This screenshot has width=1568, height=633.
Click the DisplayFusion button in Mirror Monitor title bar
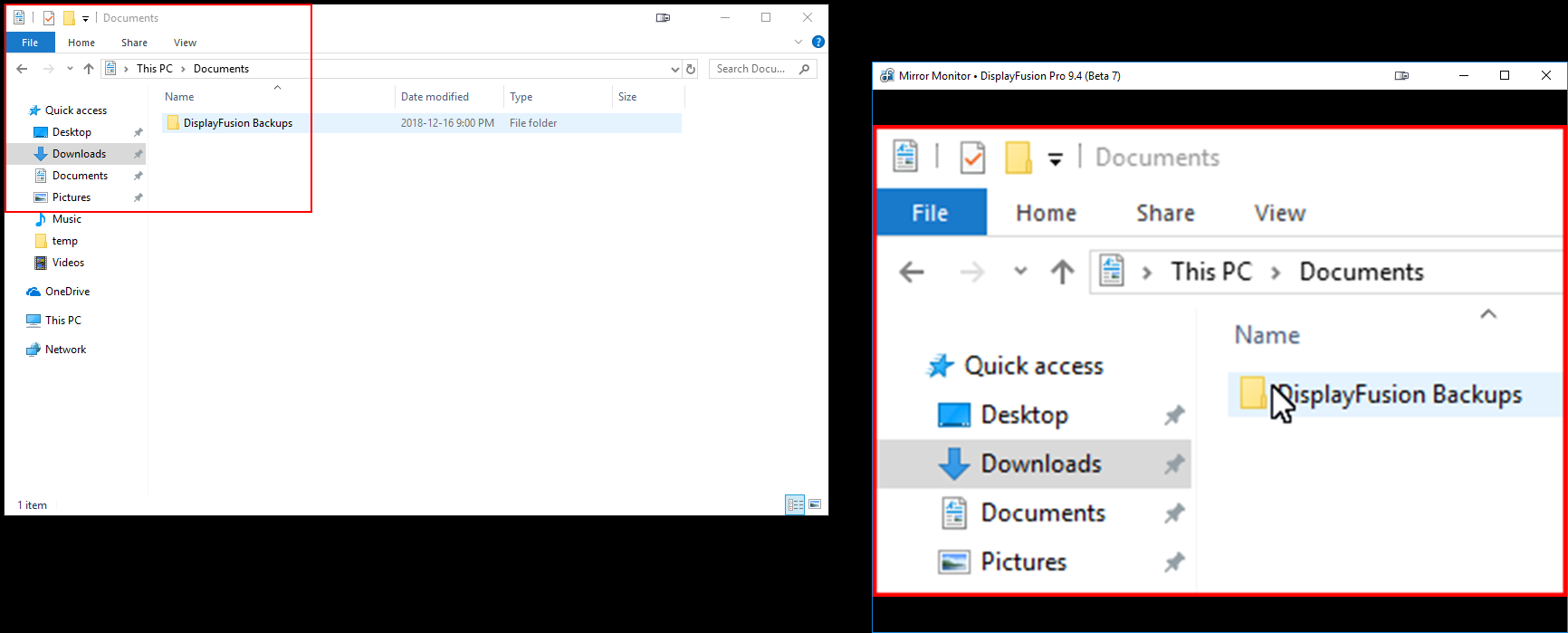[x=1401, y=76]
